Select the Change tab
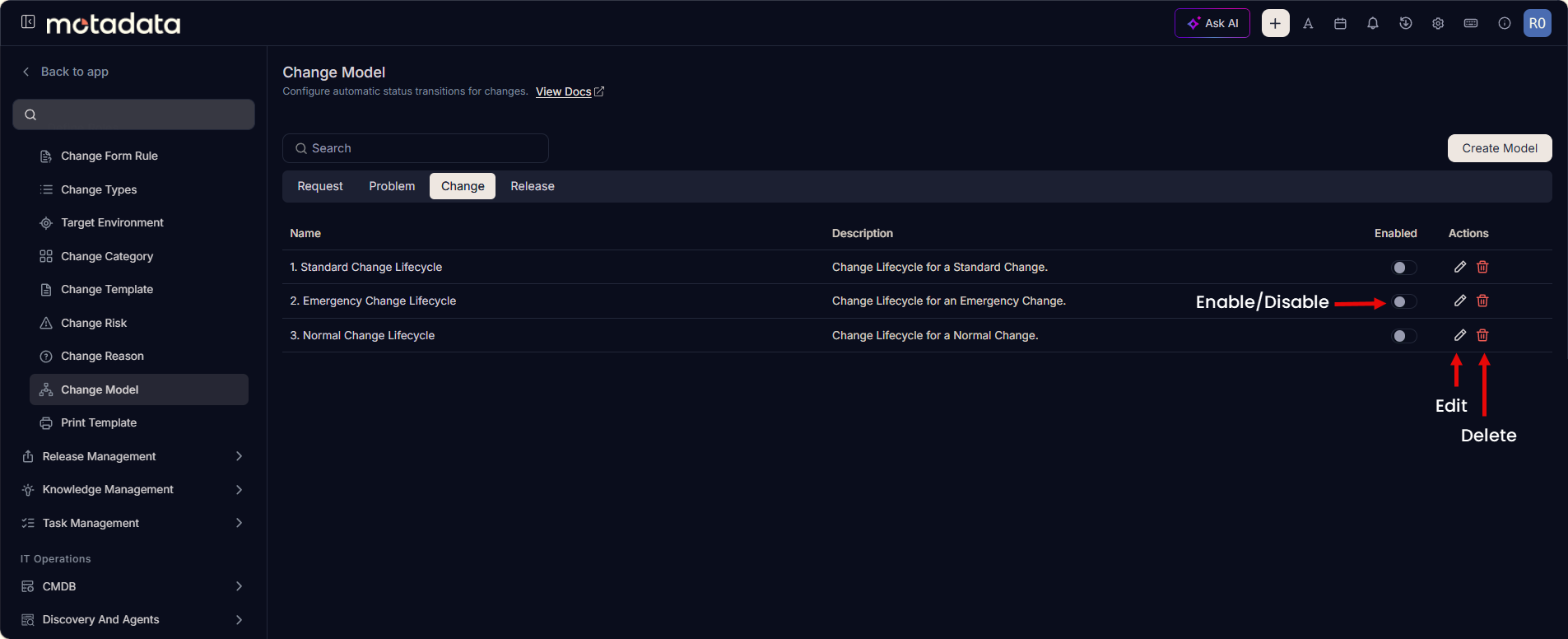The width and height of the screenshot is (1568, 639). [x=463, y=186]
